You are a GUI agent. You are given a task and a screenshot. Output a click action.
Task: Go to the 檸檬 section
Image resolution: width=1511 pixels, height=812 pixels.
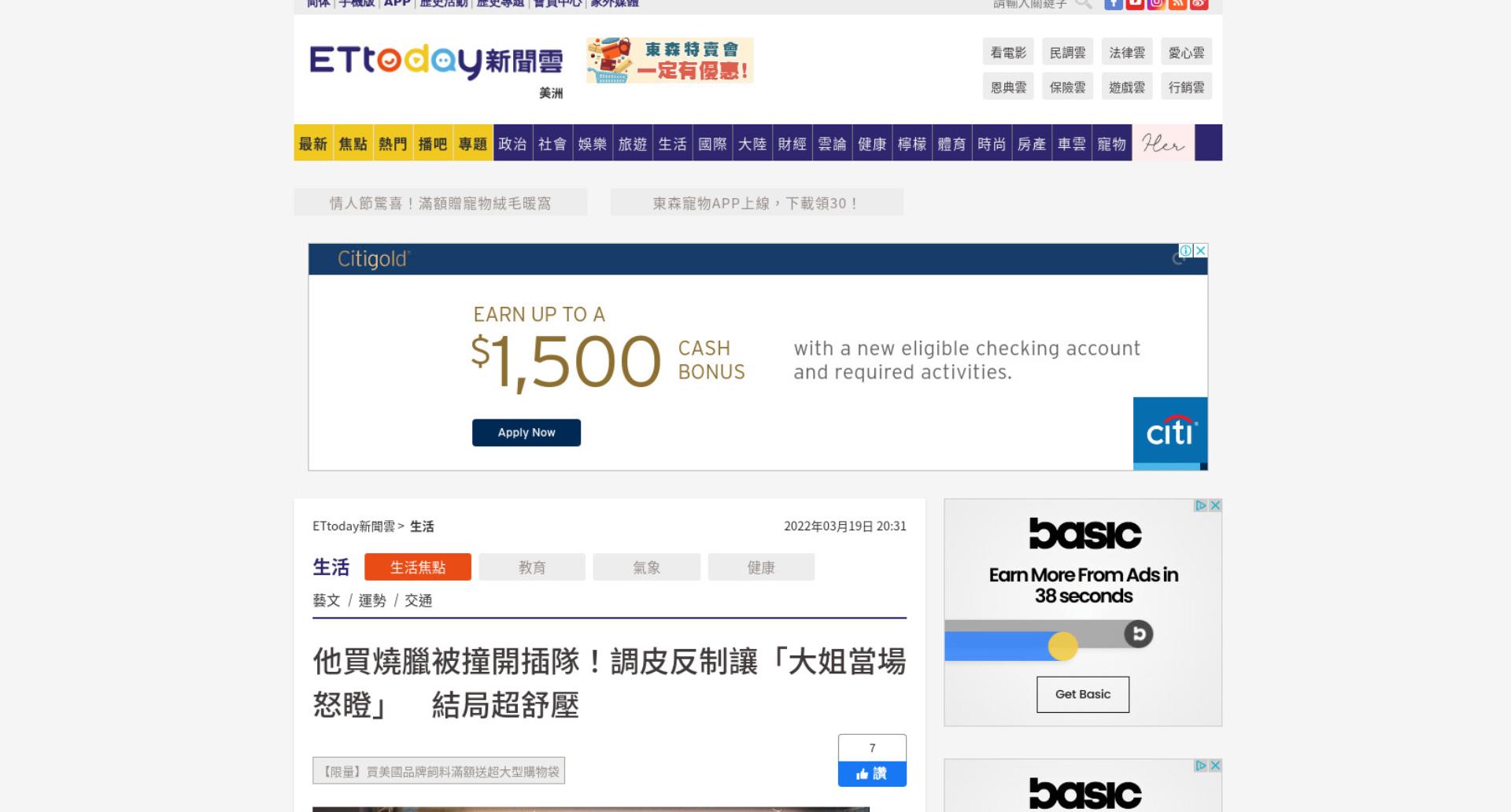(912, 143)
